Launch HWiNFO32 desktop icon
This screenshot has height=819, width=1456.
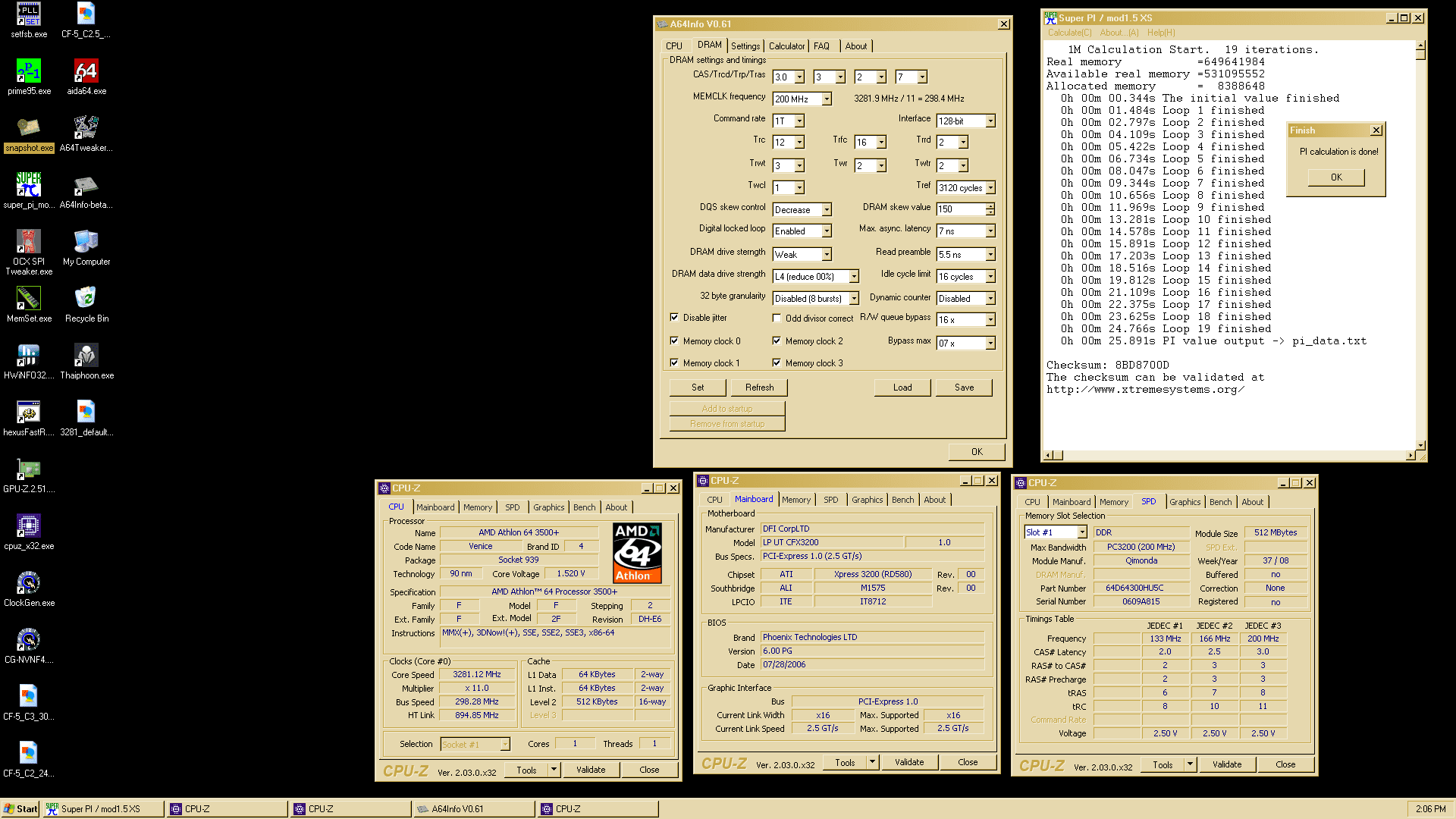coord(29,362)
